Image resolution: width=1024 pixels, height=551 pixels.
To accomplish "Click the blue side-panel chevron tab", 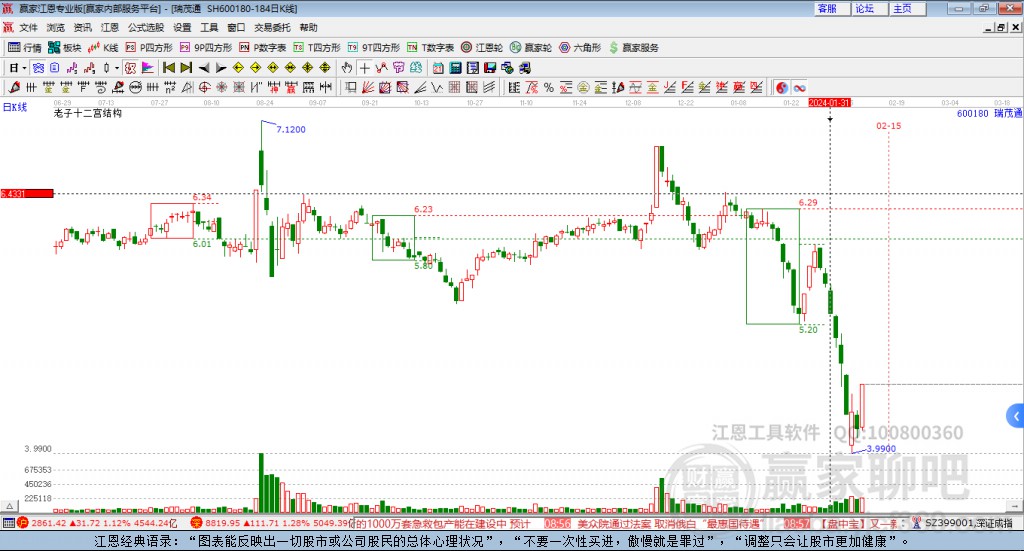I will pyautogui.click(x=1016, y=416).
